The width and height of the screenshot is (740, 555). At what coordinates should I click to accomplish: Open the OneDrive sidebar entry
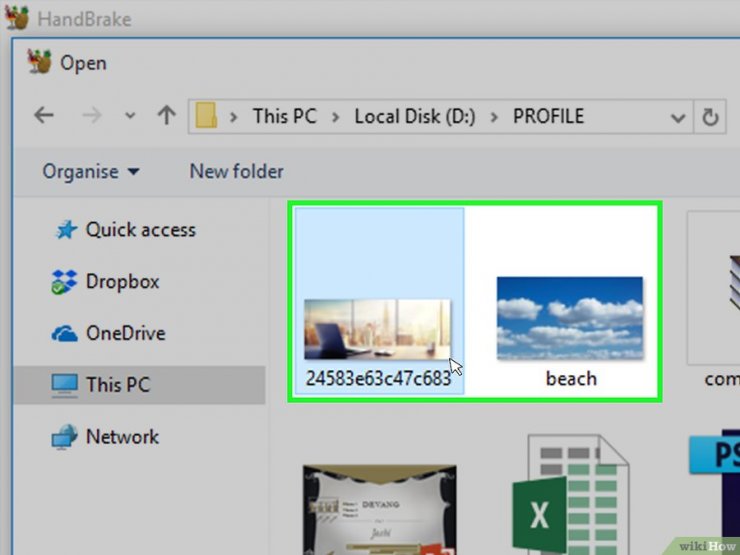click(x=126, y=334)
